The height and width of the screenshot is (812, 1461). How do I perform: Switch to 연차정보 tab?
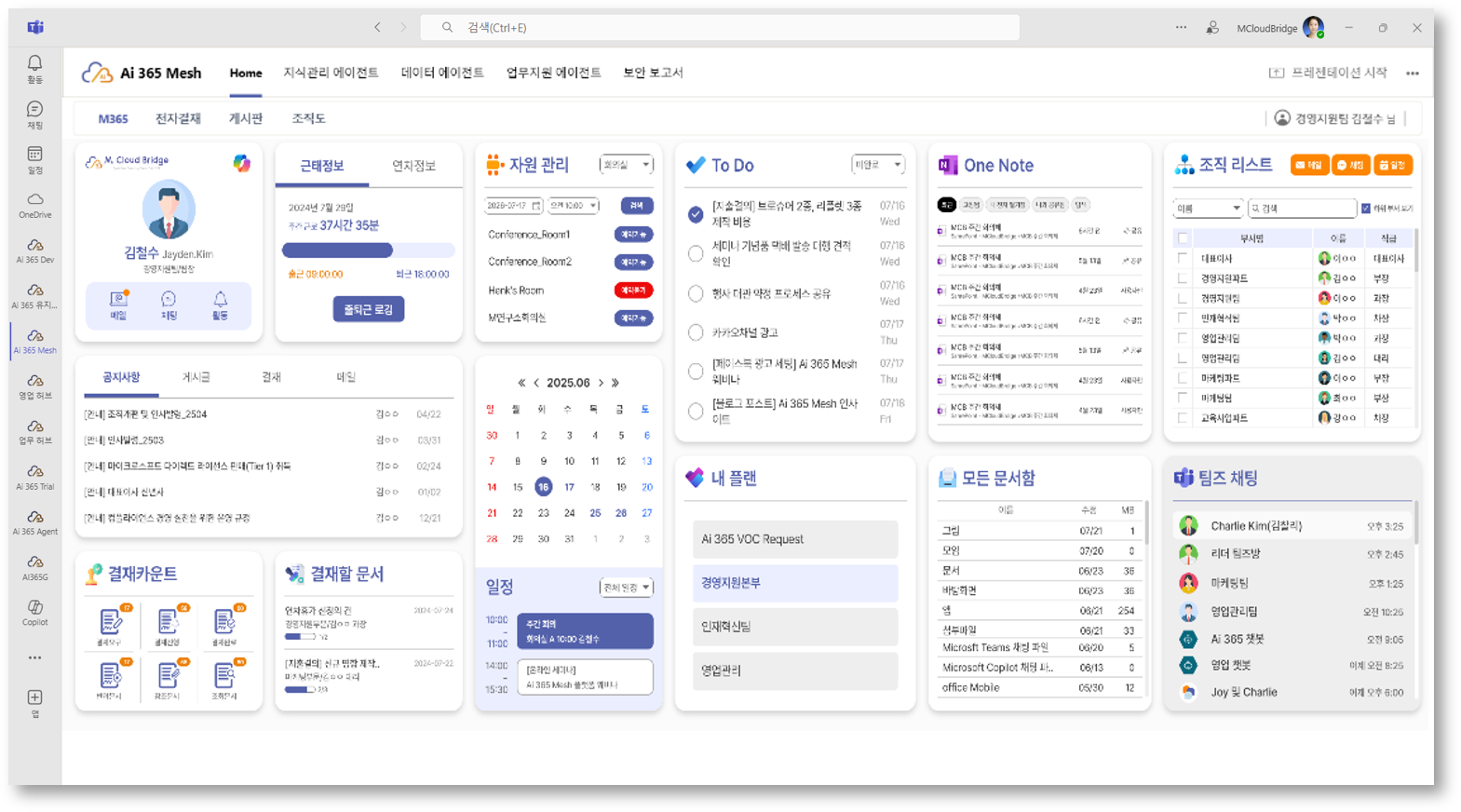point(413,166)
